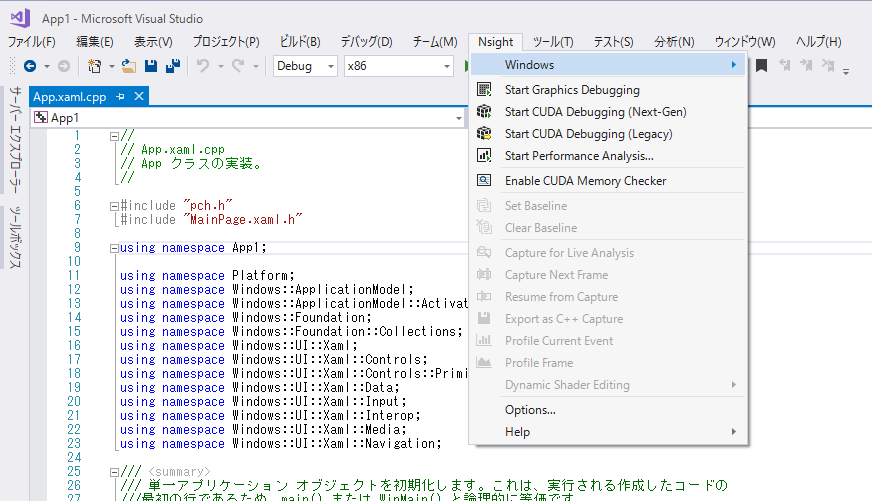Collapse the comment block at line 1
The width and height of the screenshot is (872, 501).
click(114, 136)
